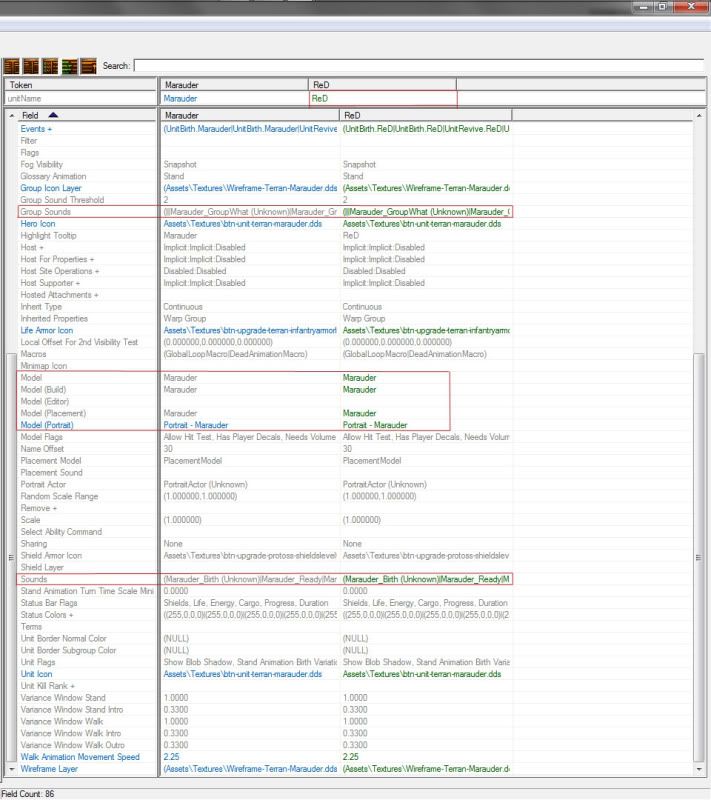
Task: Click the Marauder header in the token table
Action: click(x=234, y=85)
